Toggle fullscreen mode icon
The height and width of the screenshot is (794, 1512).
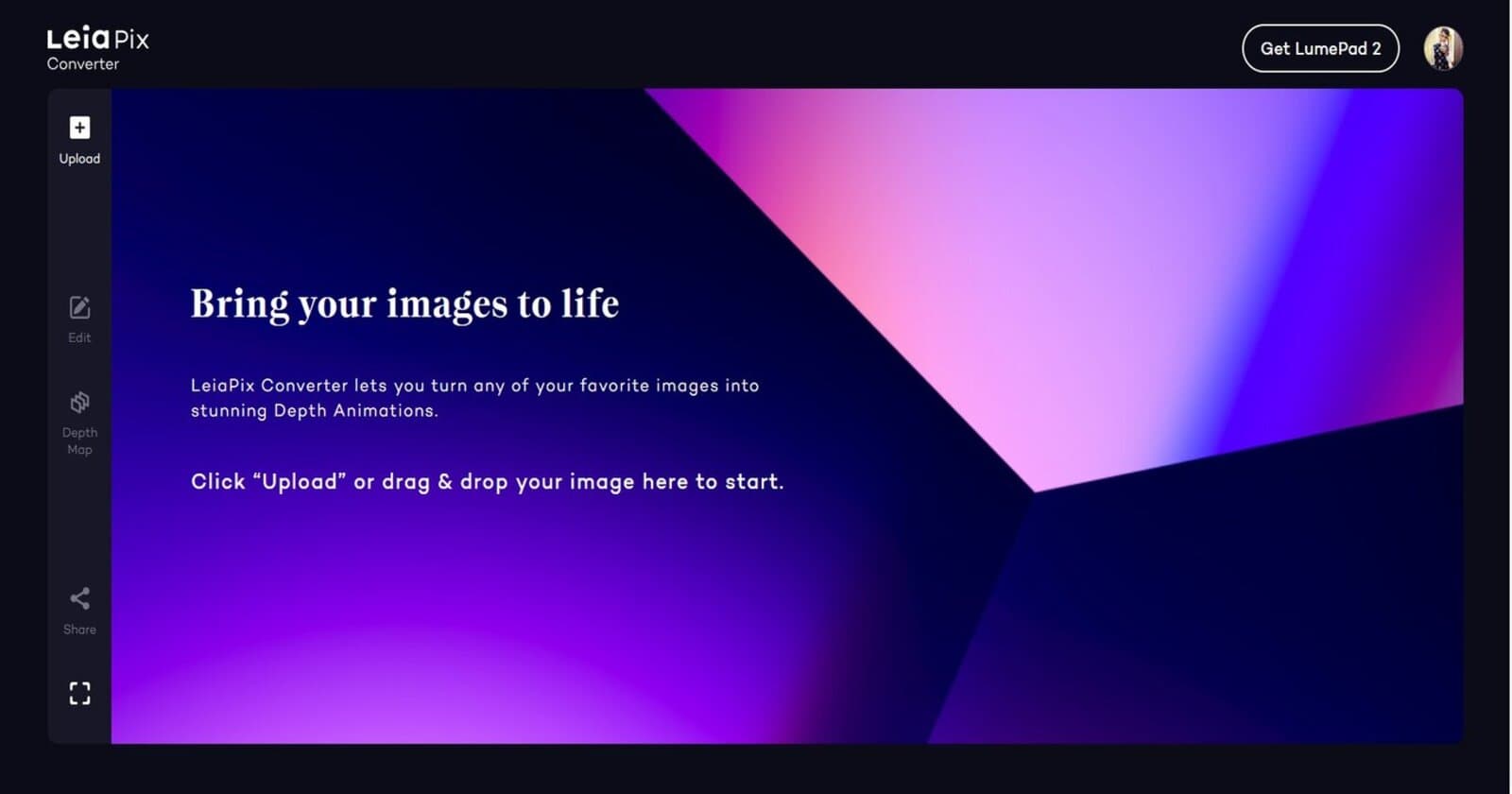(x=79, y=694)
